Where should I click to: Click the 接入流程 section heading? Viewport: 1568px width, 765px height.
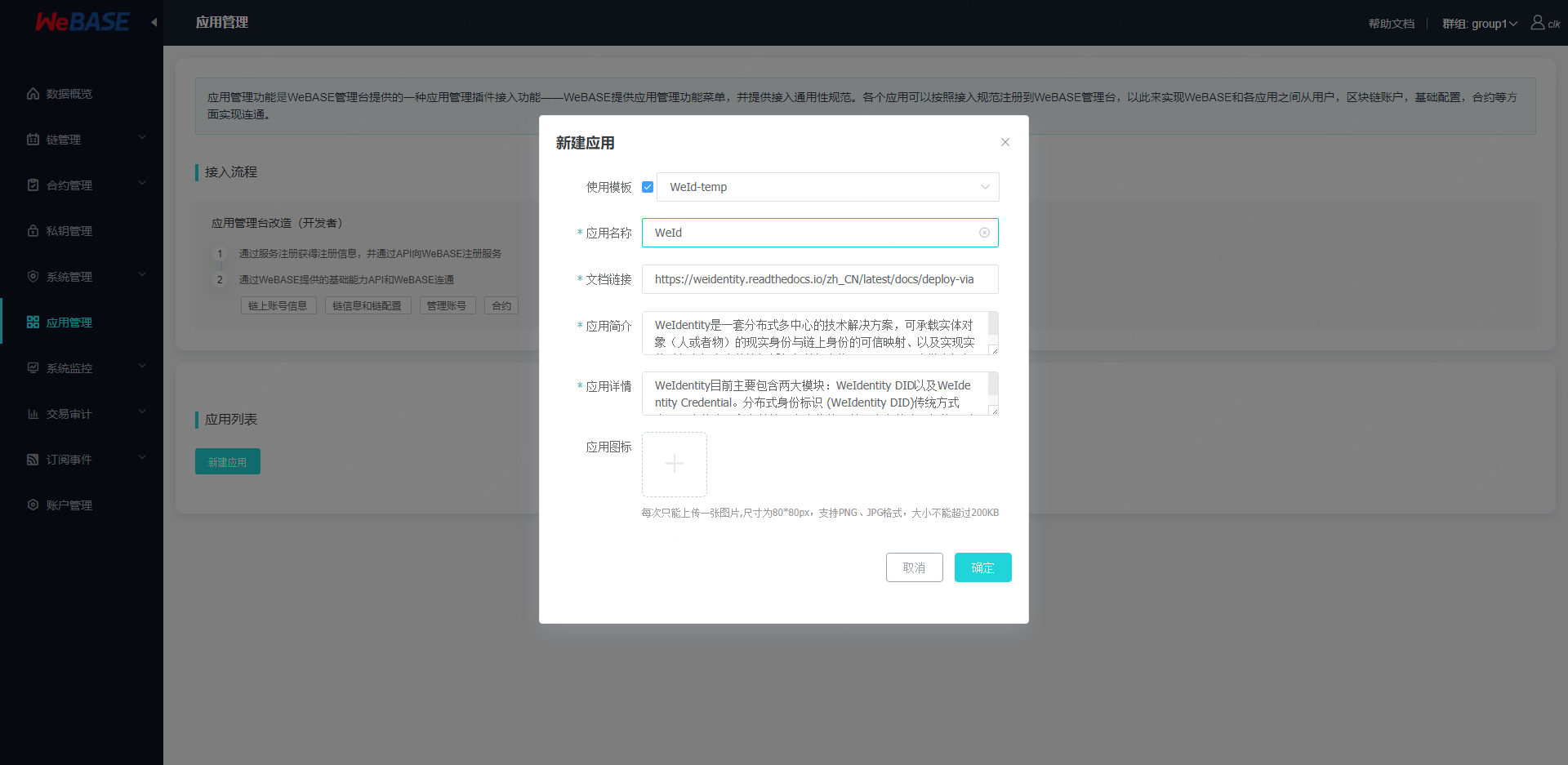231,172
